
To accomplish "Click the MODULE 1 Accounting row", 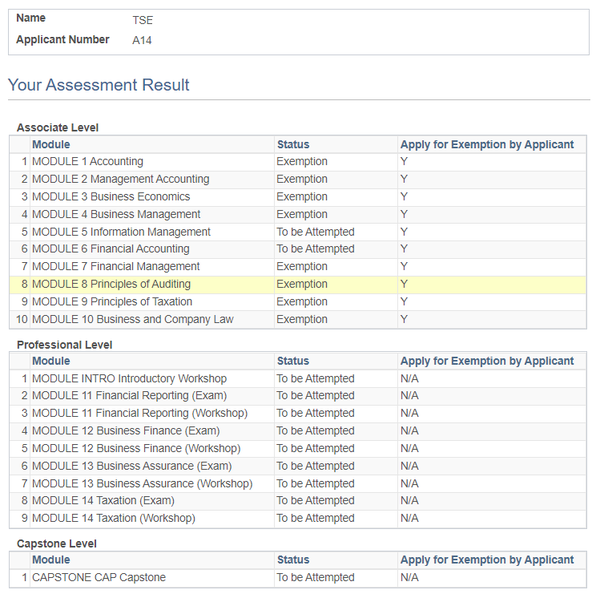I will coord(88,162).
